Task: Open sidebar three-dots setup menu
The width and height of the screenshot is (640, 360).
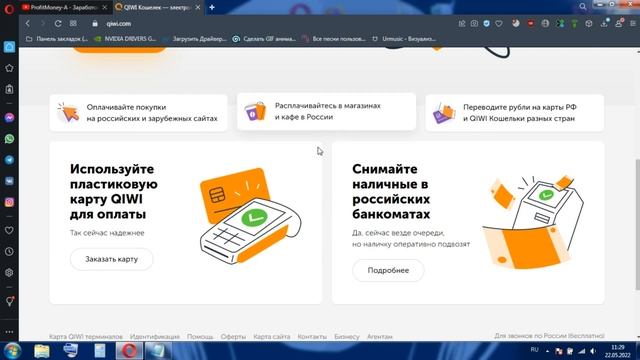Action: pyautogui.click(x=9, y=332)
